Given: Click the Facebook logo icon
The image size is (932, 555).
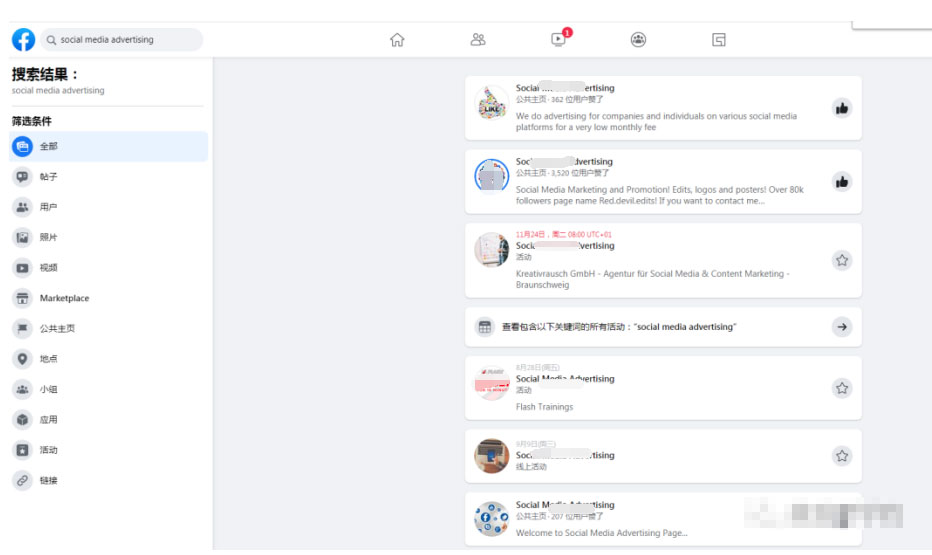Looking at the screenshot, I should pyautogui.click(x=23, y=40).
